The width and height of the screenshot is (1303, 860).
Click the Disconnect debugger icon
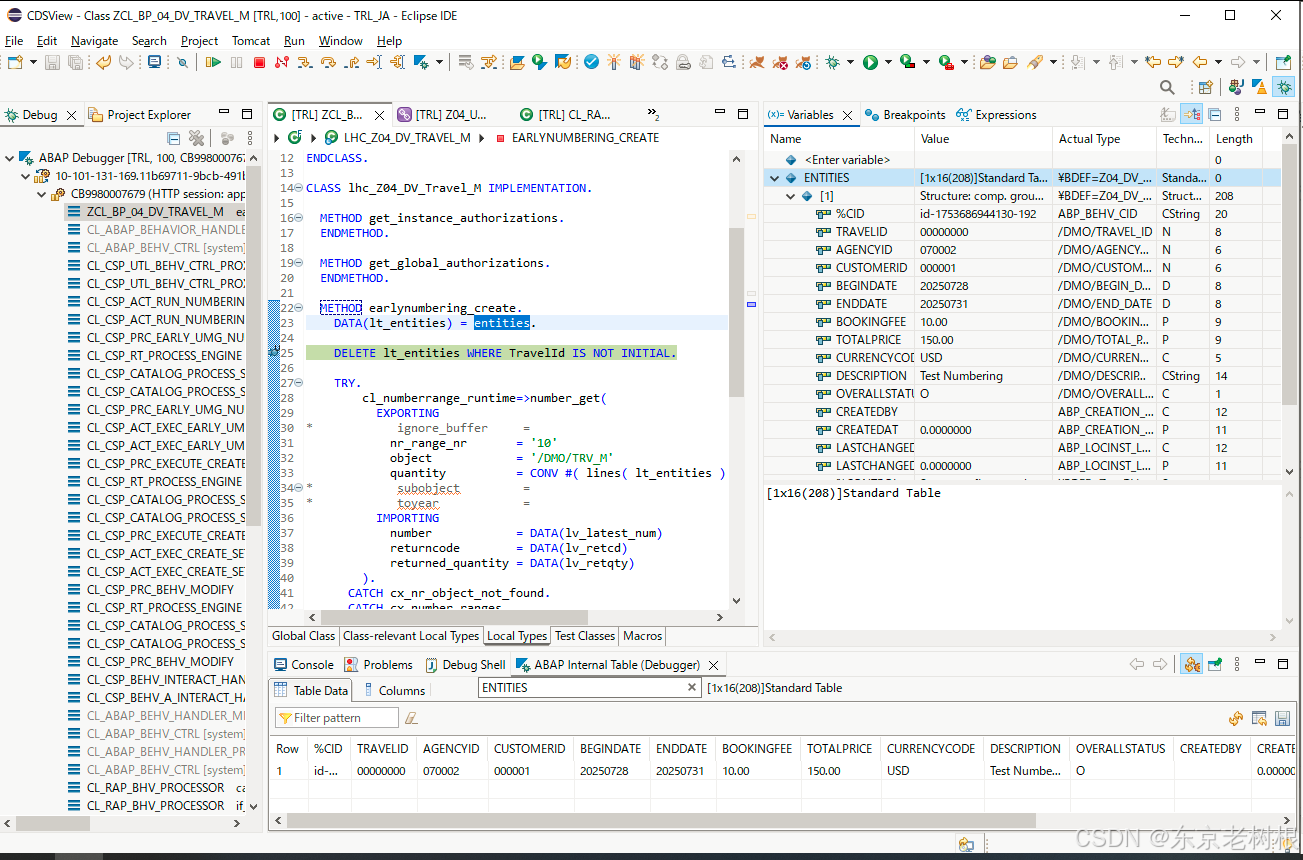coord(281,62)
